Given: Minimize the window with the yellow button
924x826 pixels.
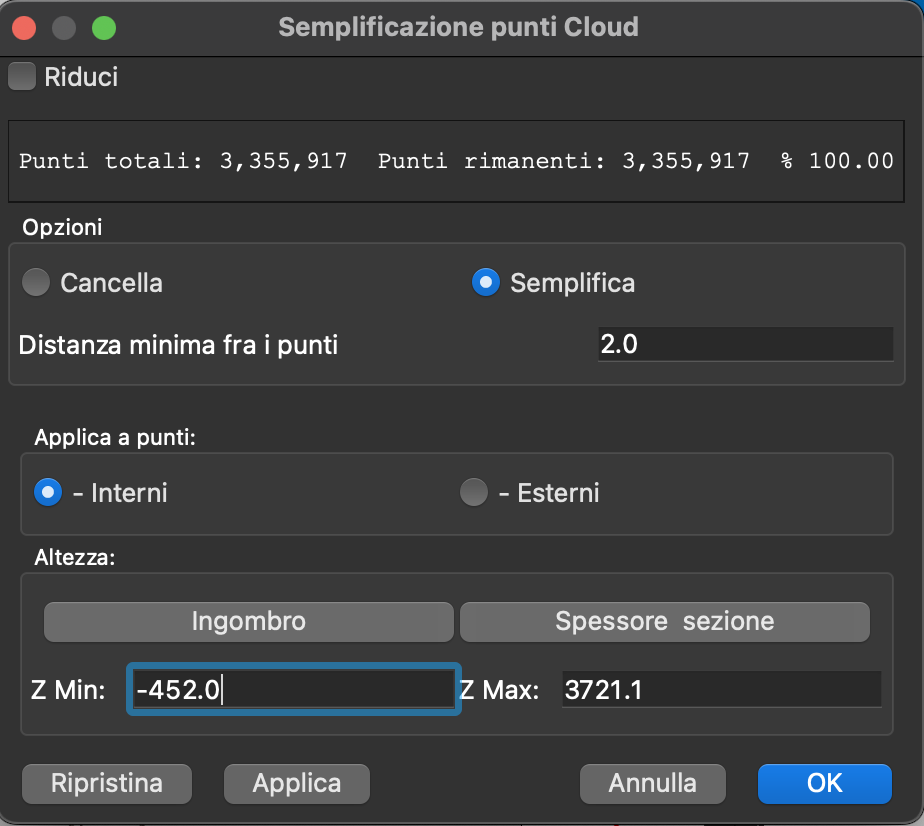Looking at the screenshot, I should (x=64, y=27).
